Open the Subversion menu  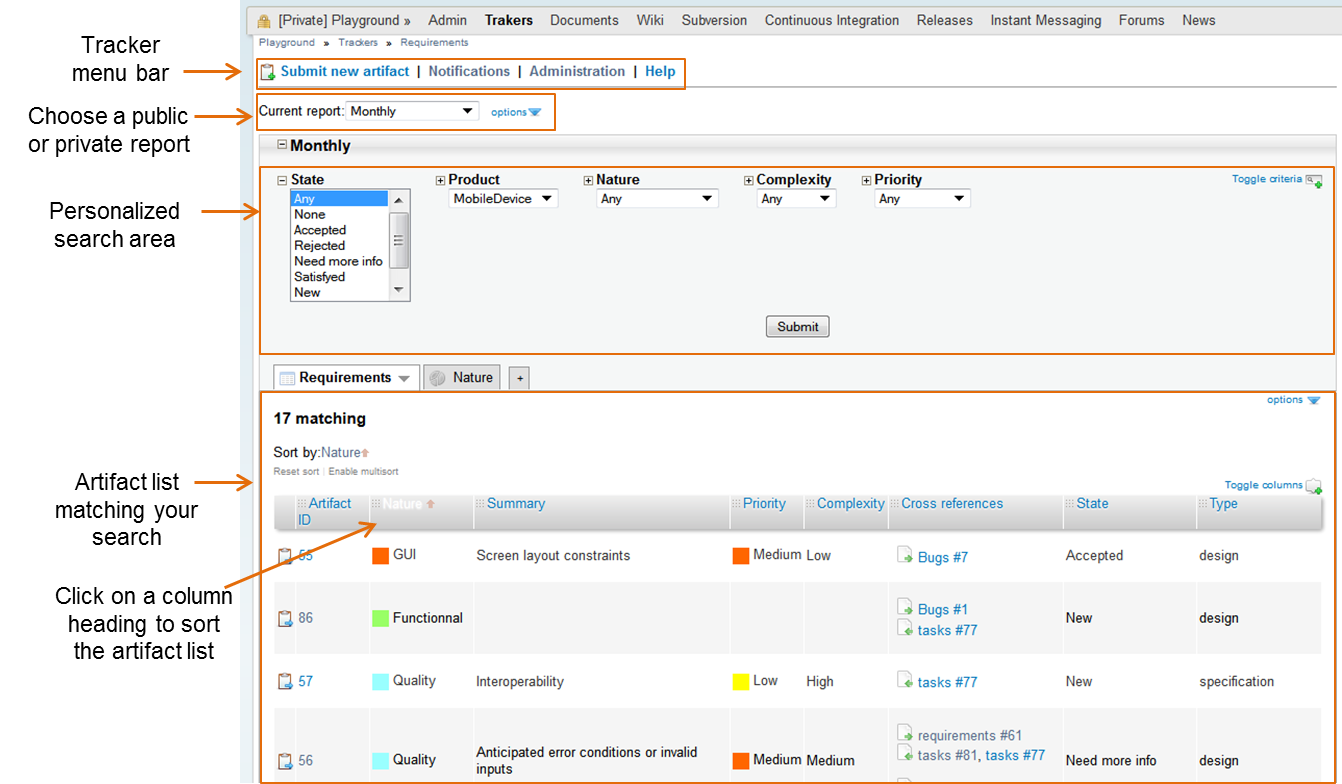[714, 20]
